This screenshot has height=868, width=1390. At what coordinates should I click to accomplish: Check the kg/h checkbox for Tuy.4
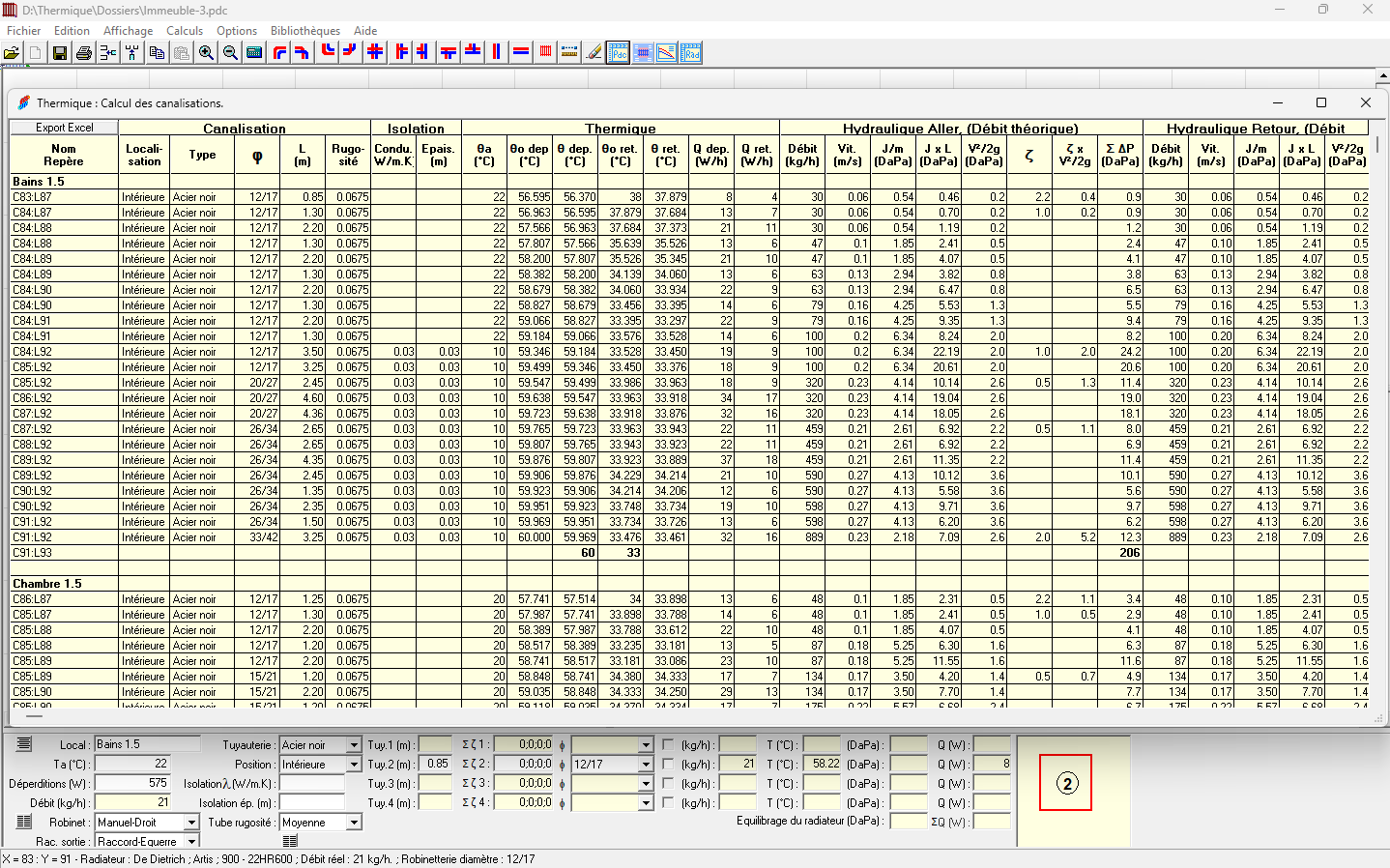click(668, 803)
